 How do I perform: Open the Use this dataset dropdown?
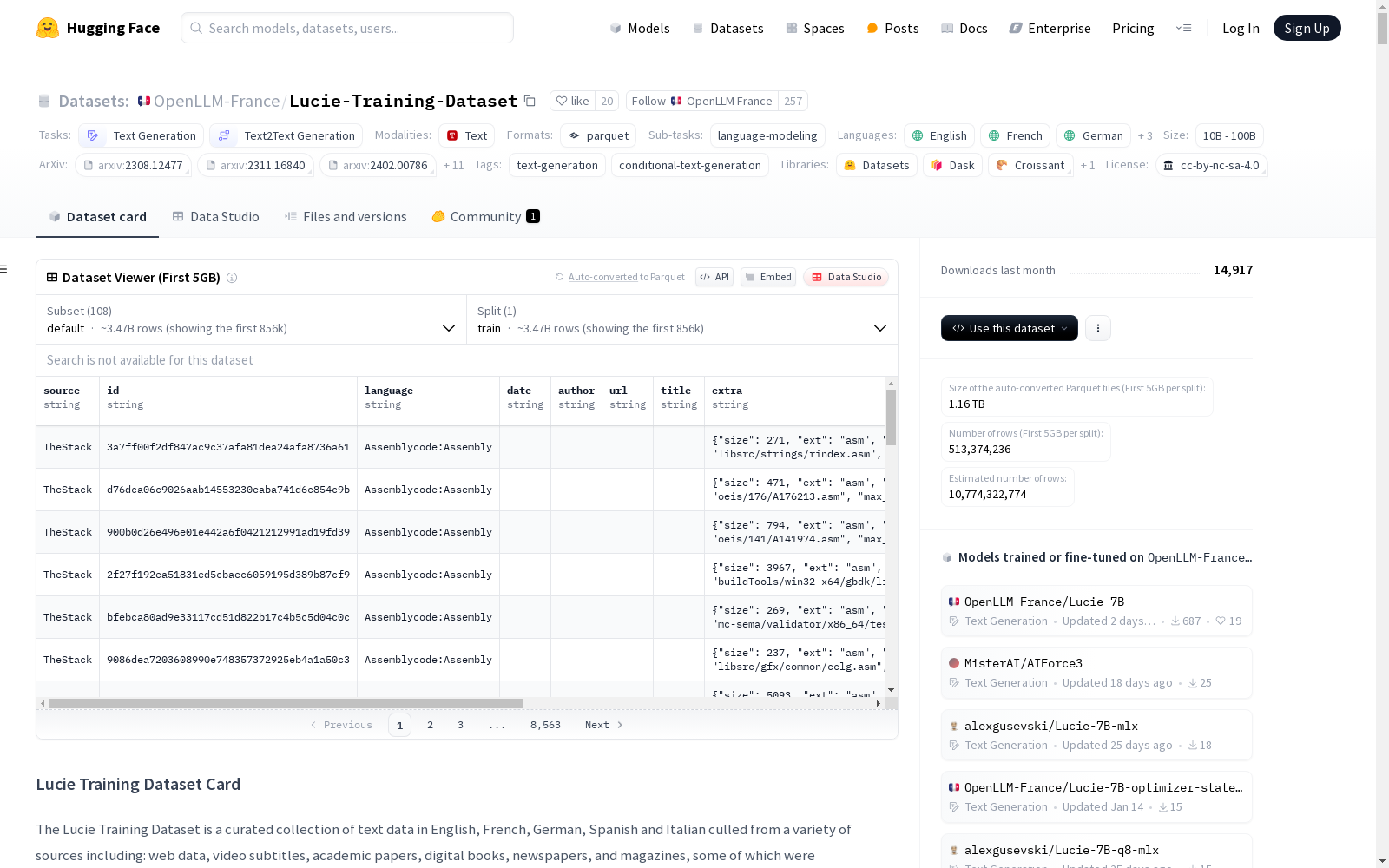[1010, 328]
